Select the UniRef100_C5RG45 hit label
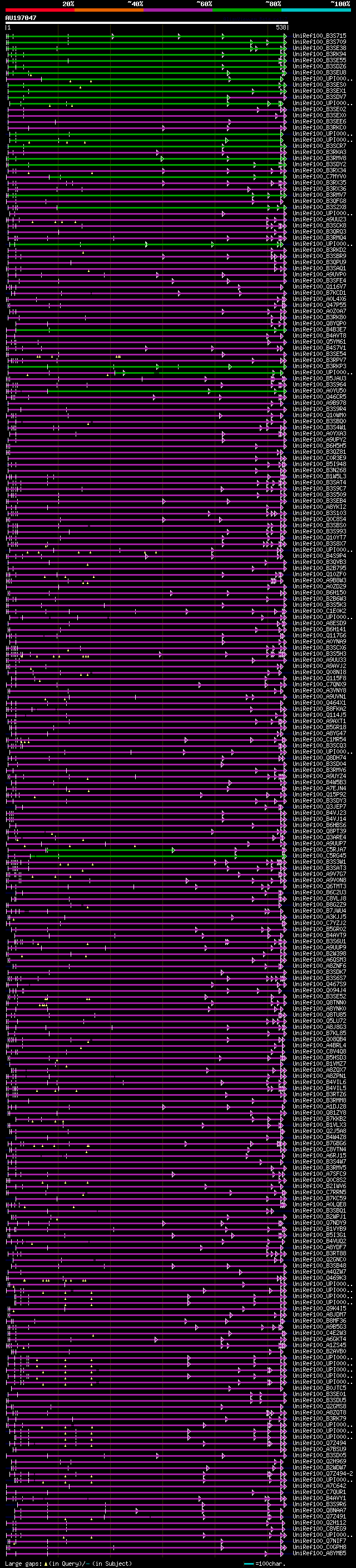Image resolution: width=356 pixels, height=1568 pixels. coord(319,855)
